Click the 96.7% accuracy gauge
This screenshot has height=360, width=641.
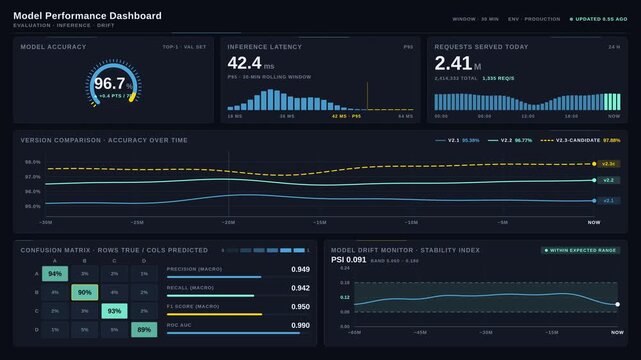click(114, 84)
